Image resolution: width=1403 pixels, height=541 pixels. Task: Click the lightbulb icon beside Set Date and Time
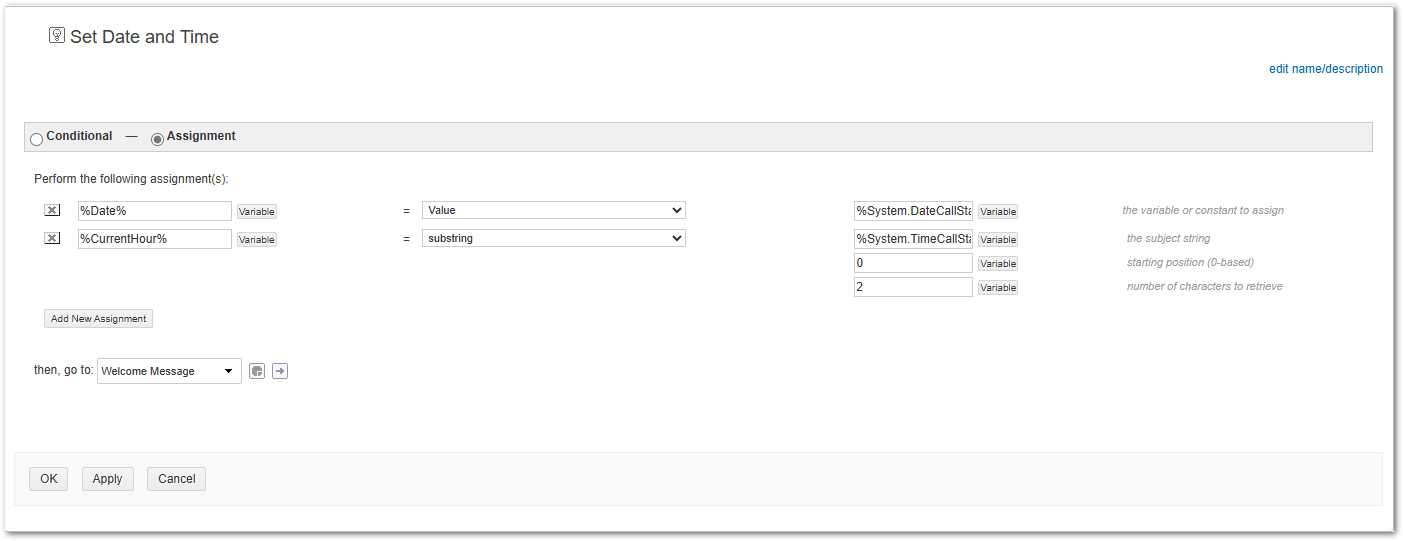click(57, 36)
